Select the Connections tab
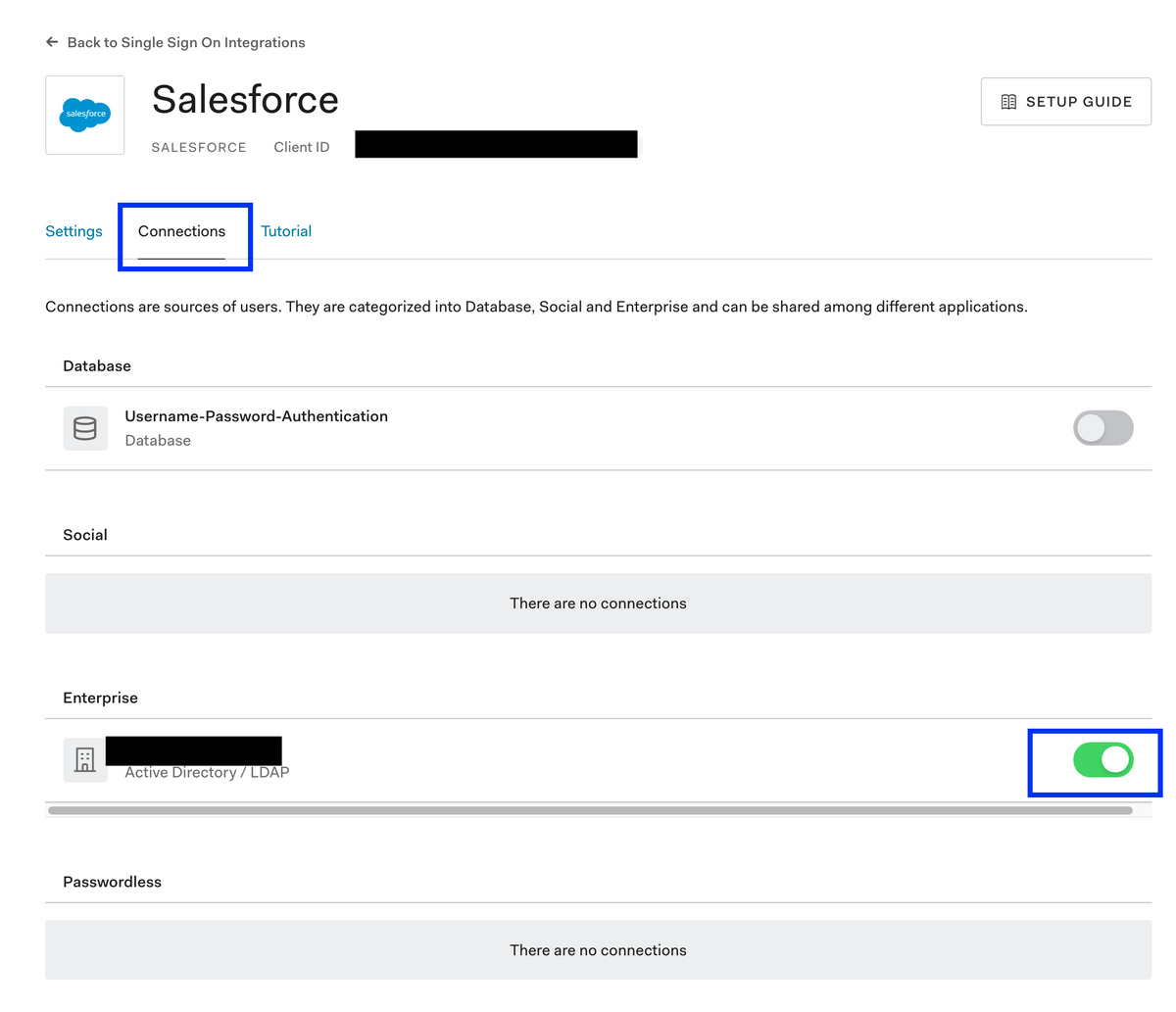This screenshot has width=1176, height=1012. pyautogui.click(x=181, y=231)
